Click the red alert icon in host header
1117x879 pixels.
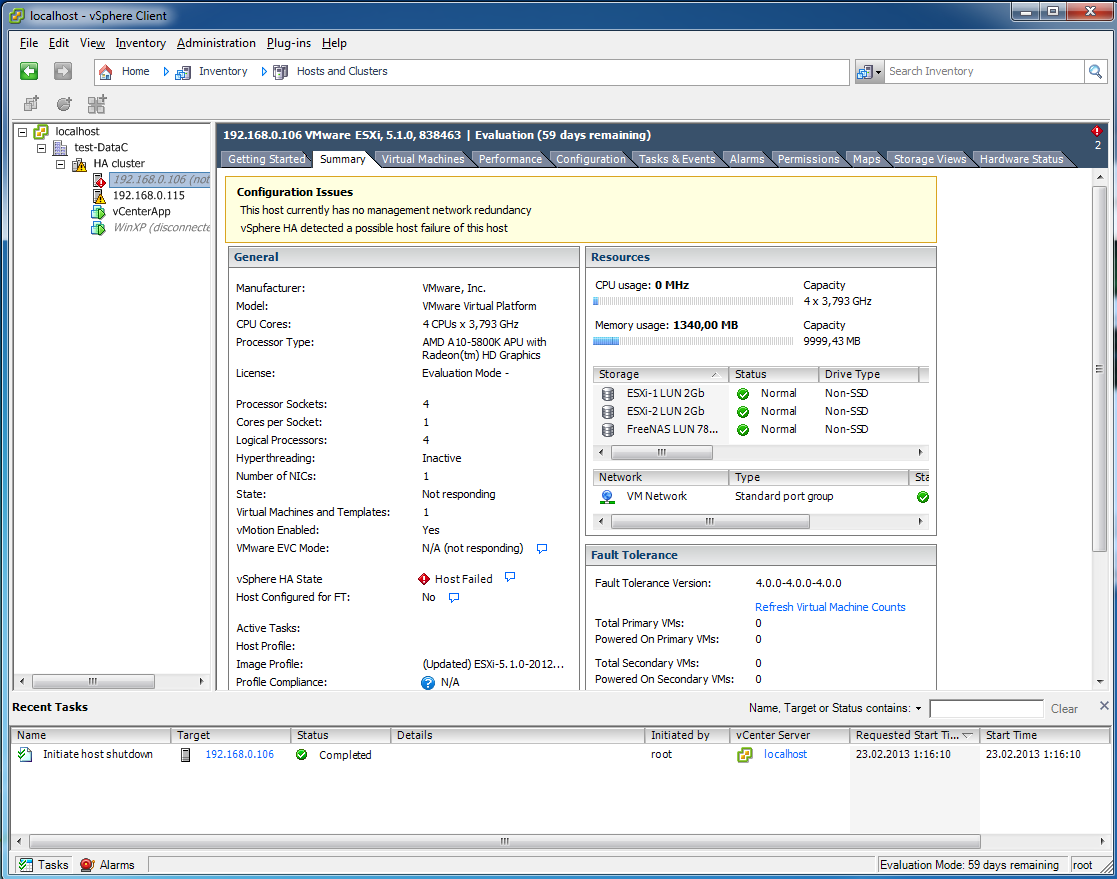pyautogui.click(x=1096, y=132)
